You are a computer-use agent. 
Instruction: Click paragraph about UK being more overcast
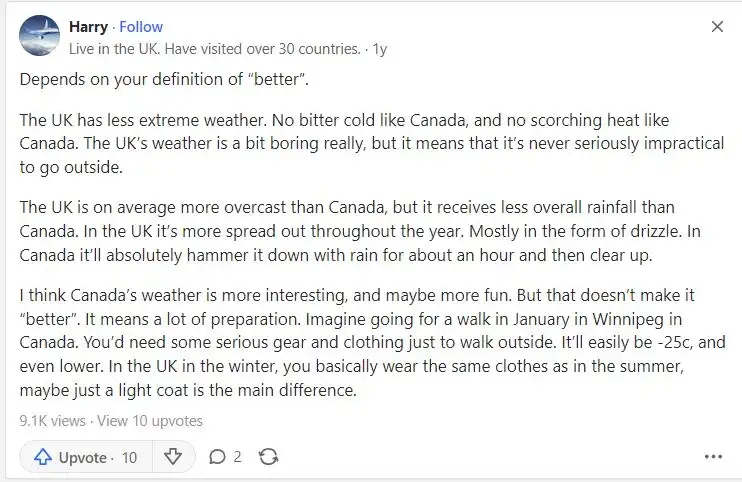360,231
